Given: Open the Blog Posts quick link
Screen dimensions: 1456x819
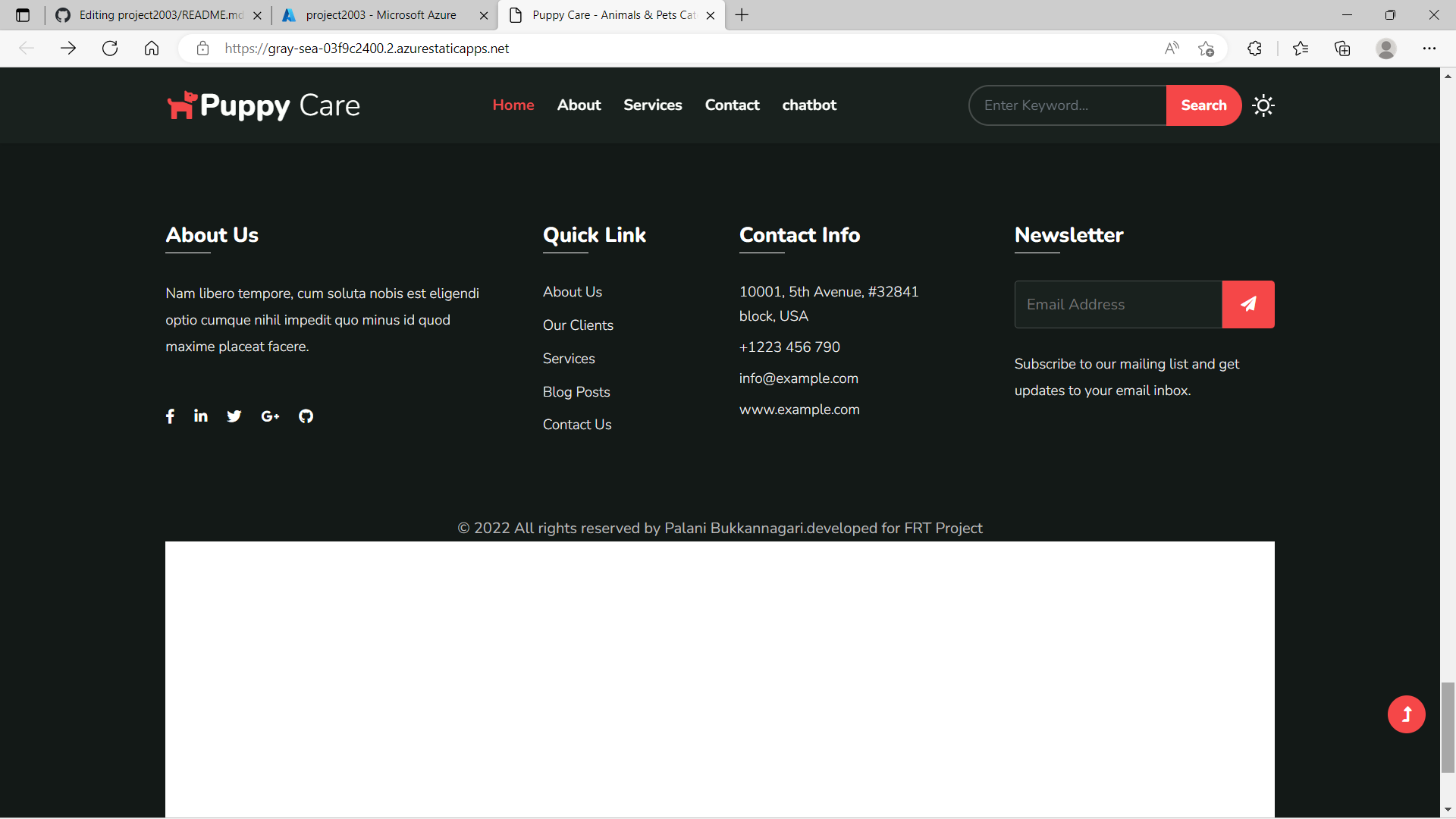Looking at the screenshot, I should click(576, 391).
